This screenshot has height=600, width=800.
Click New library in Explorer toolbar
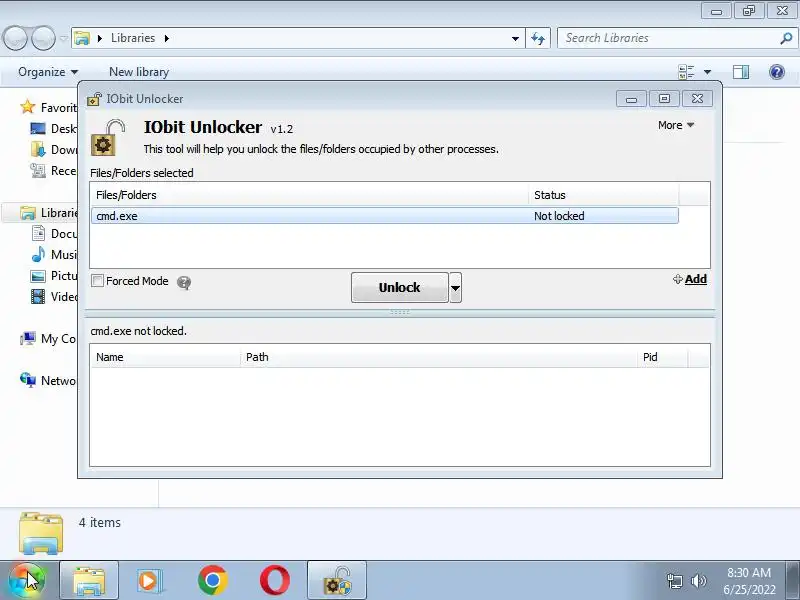139,72
